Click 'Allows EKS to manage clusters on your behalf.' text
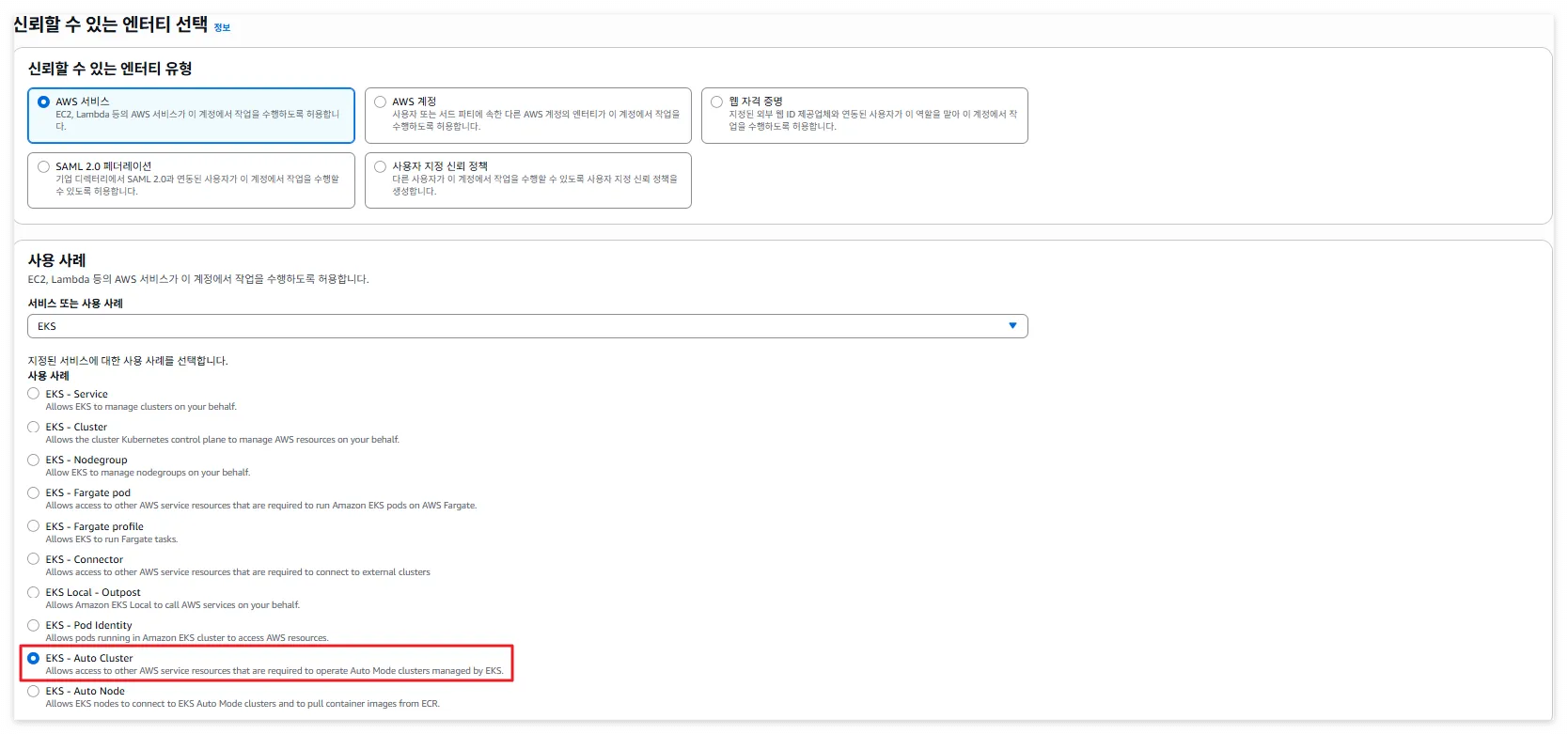Image resolution: width=1568 pixels, height=734 pixels. 141,407
